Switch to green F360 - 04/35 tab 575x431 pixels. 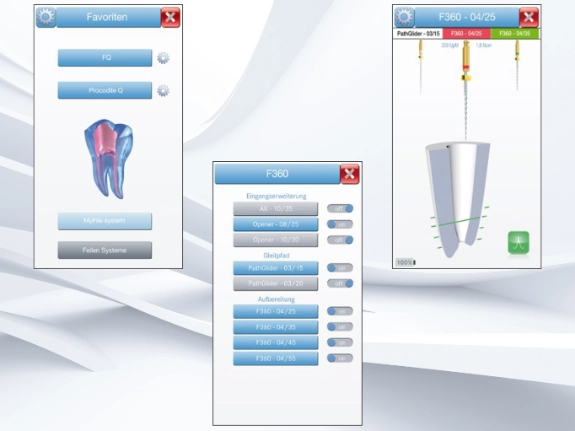[514, 33]
